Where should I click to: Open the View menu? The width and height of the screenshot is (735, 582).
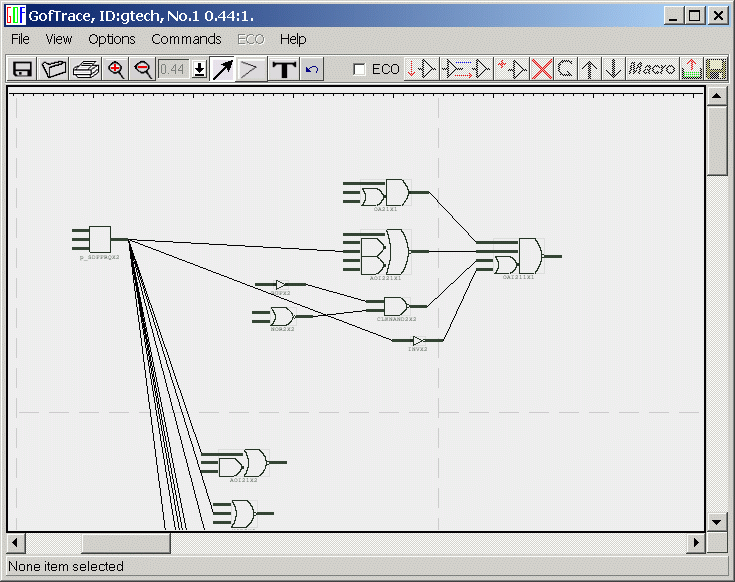tap(59, 39)
